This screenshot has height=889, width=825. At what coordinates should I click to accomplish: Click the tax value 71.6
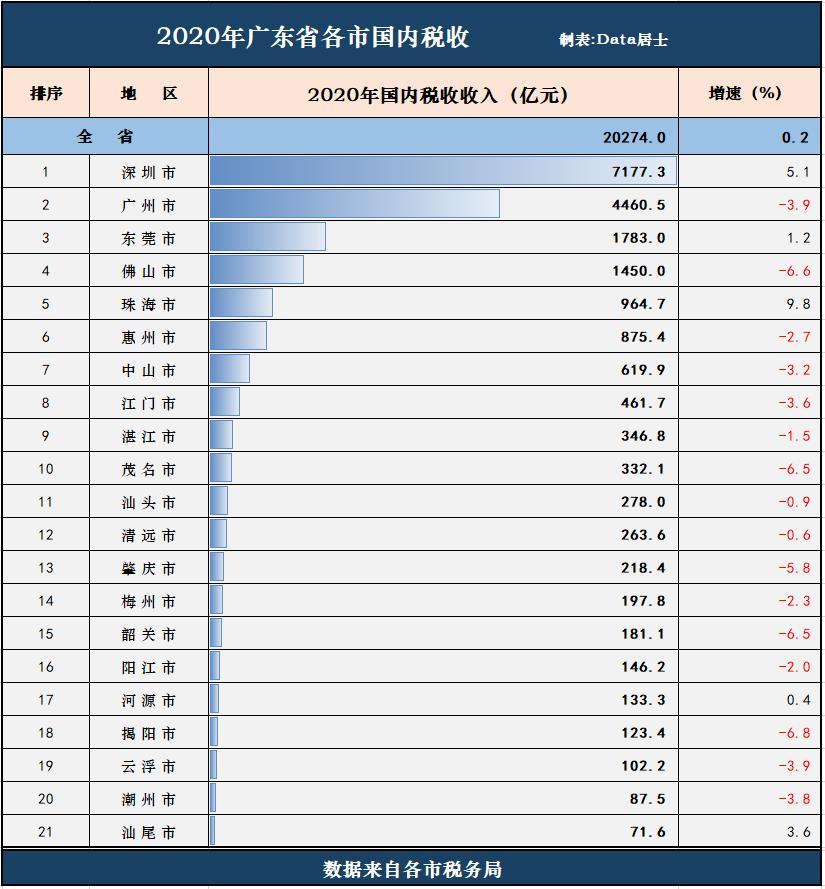click(x=648, y=832)
